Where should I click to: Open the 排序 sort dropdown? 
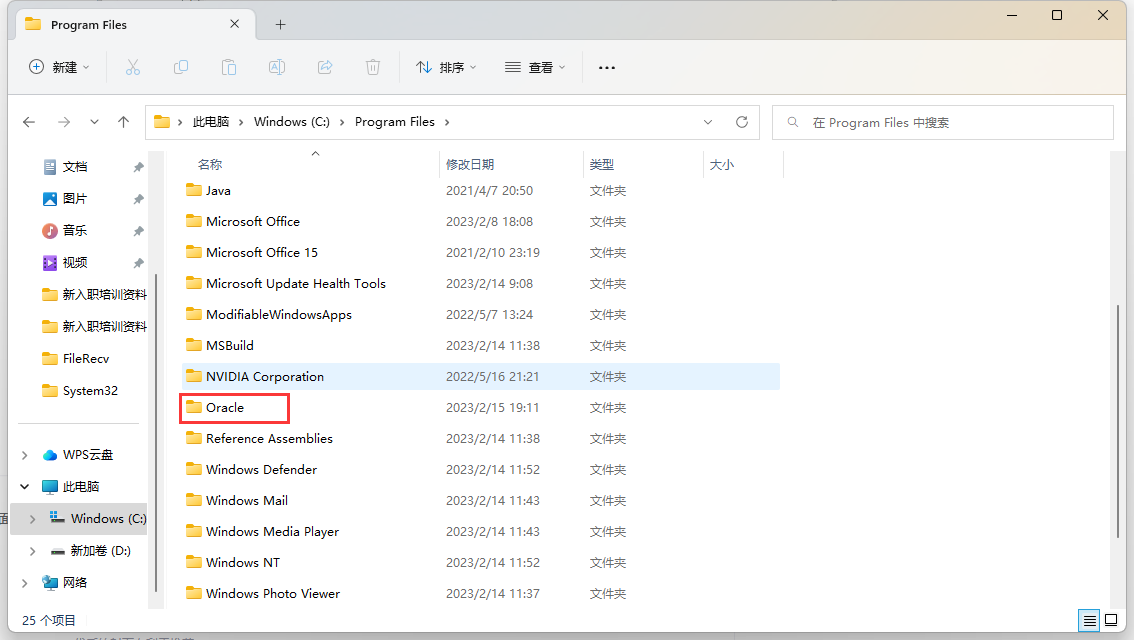[x=446, y=67]
